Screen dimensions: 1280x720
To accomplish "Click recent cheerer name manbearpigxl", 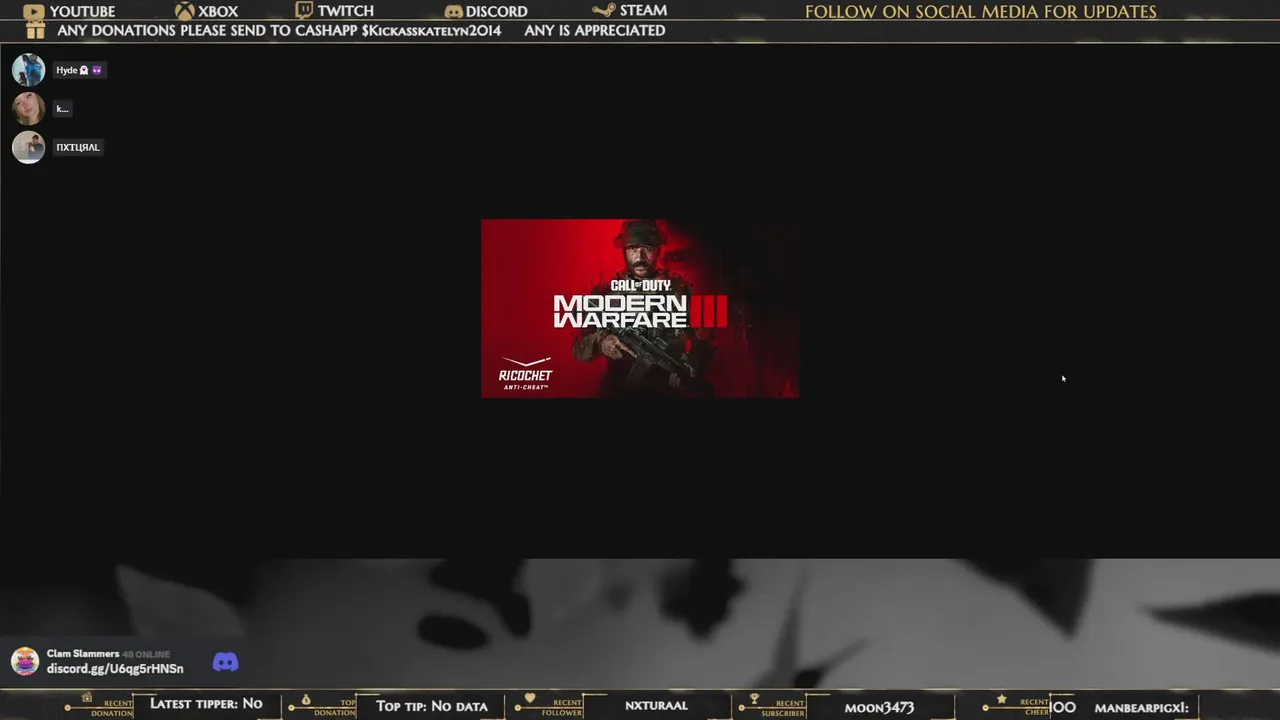I will (1141, 707).
